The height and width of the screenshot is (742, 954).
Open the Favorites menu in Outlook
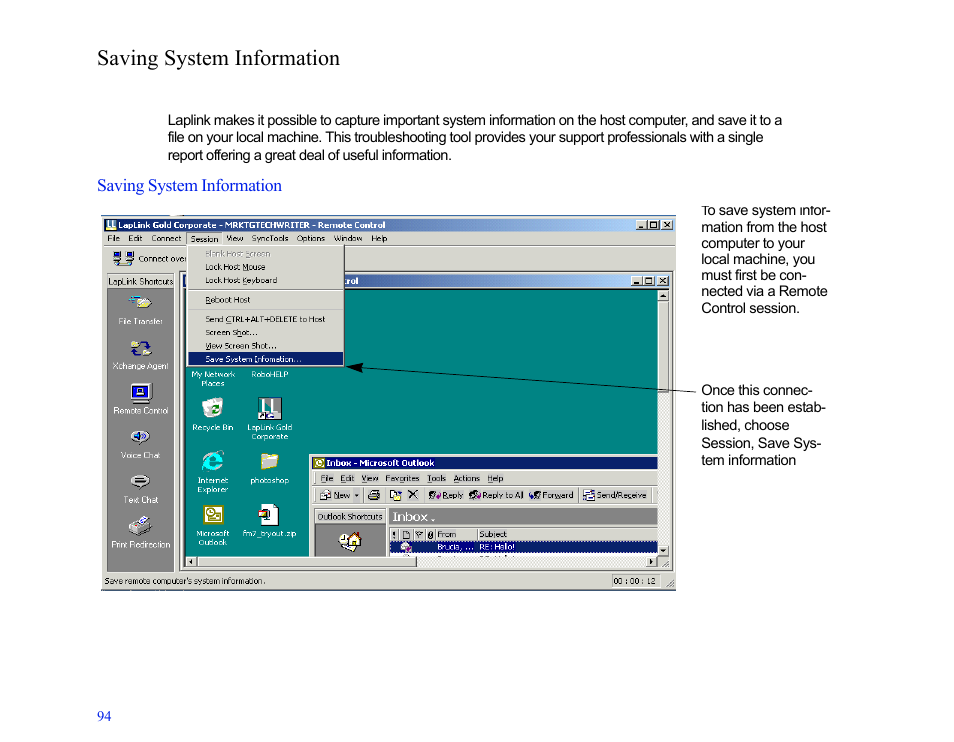pyautogui.click(x=402, y=479)
